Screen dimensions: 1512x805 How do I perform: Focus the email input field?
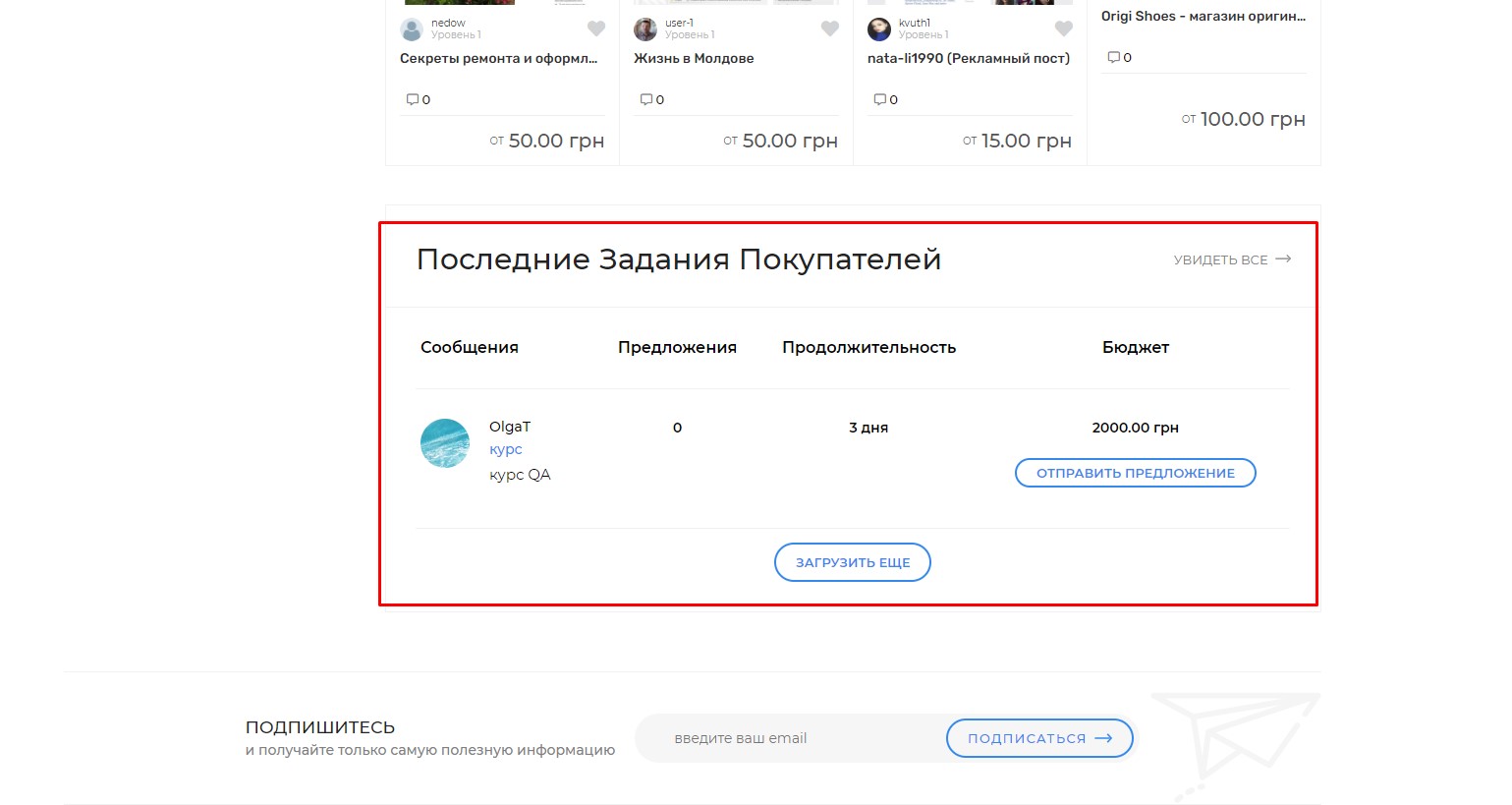(786, 738)
